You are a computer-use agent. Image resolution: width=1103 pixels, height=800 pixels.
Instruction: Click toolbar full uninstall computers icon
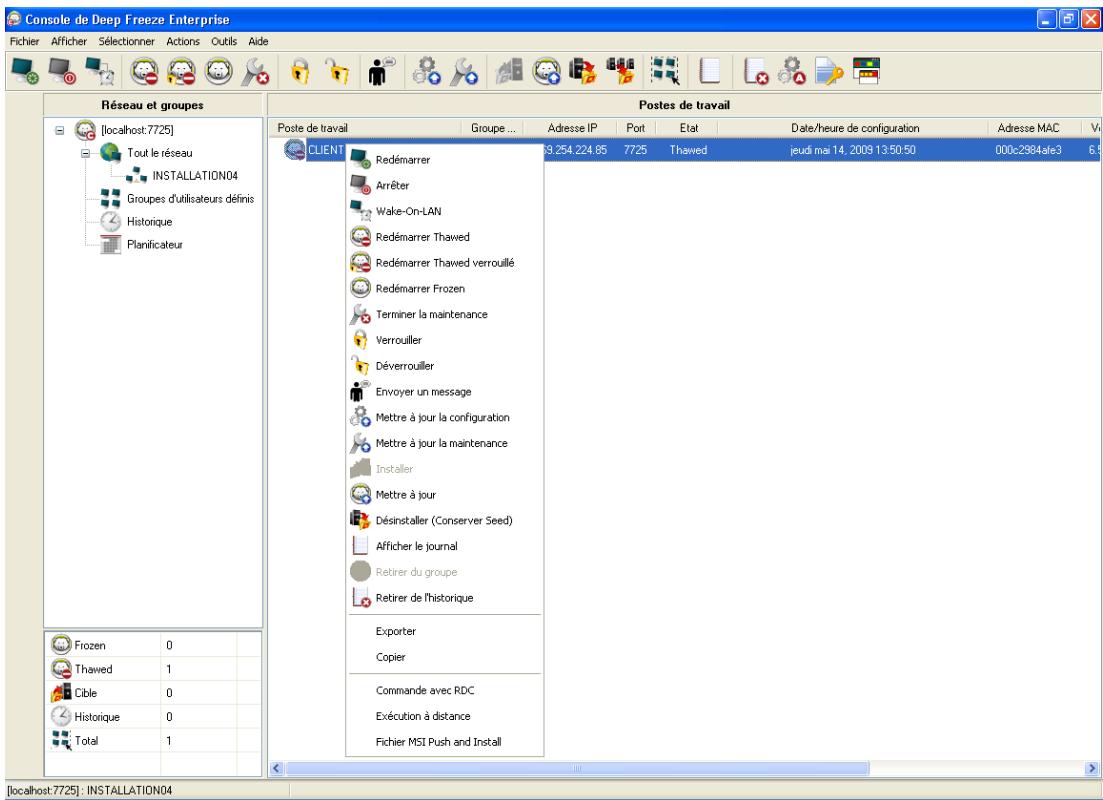620,71
